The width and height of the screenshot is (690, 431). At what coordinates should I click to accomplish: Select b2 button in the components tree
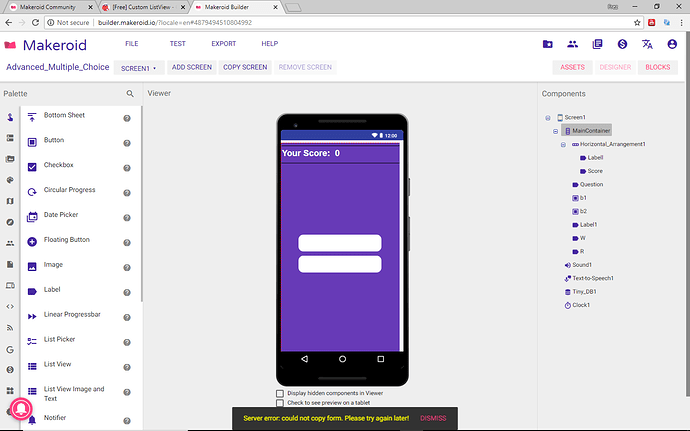[x=579, y=211]
